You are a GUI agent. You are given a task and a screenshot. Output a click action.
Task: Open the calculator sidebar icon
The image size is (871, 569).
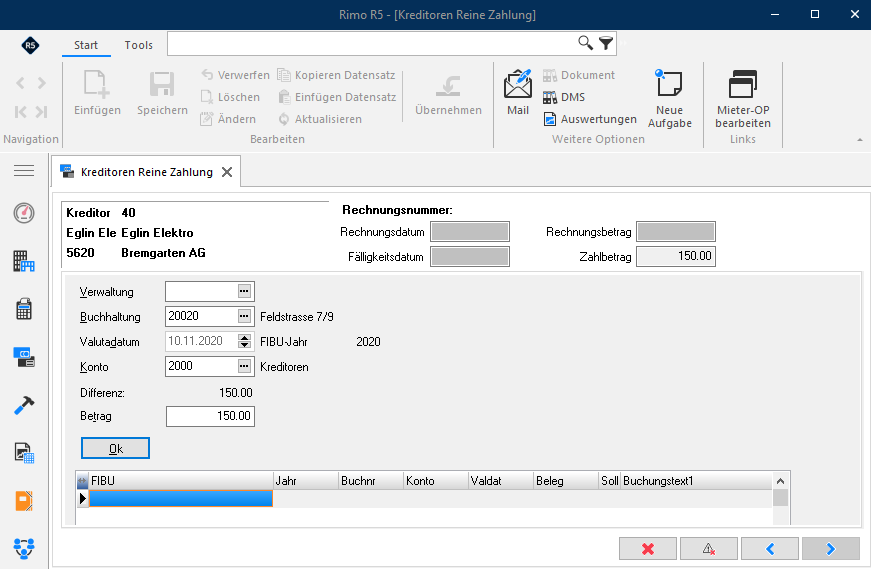click(x=24, y=309)
